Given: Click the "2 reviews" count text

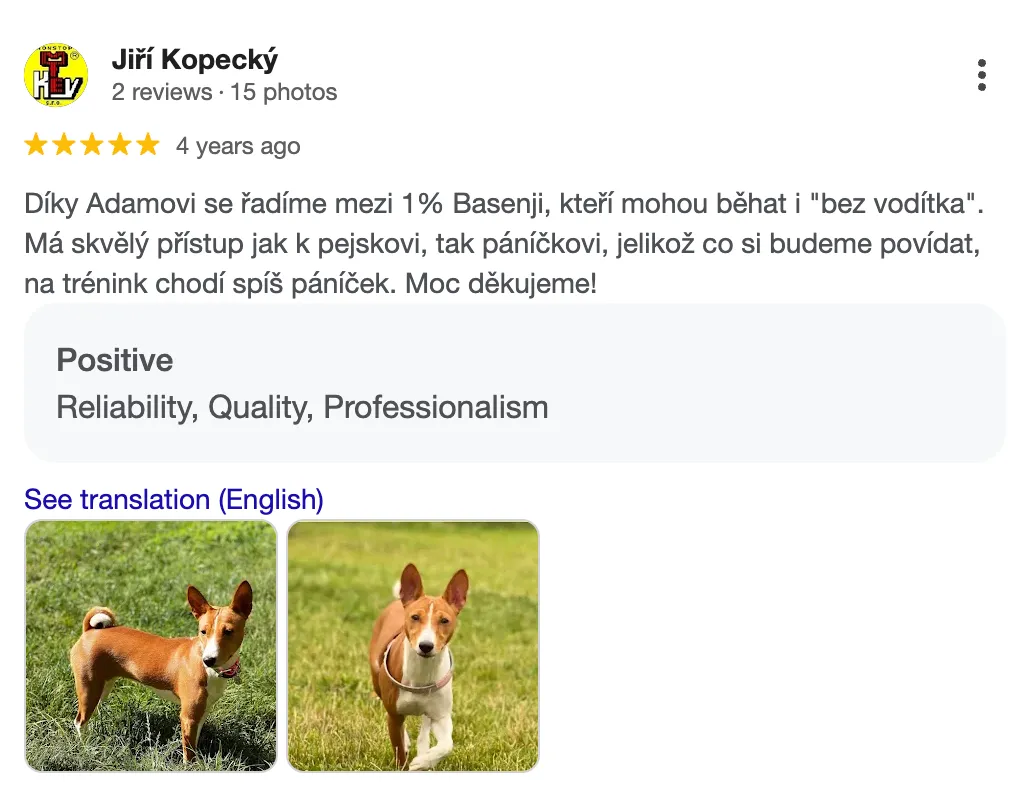Looking at the screenshot, I should coord(161,93).
